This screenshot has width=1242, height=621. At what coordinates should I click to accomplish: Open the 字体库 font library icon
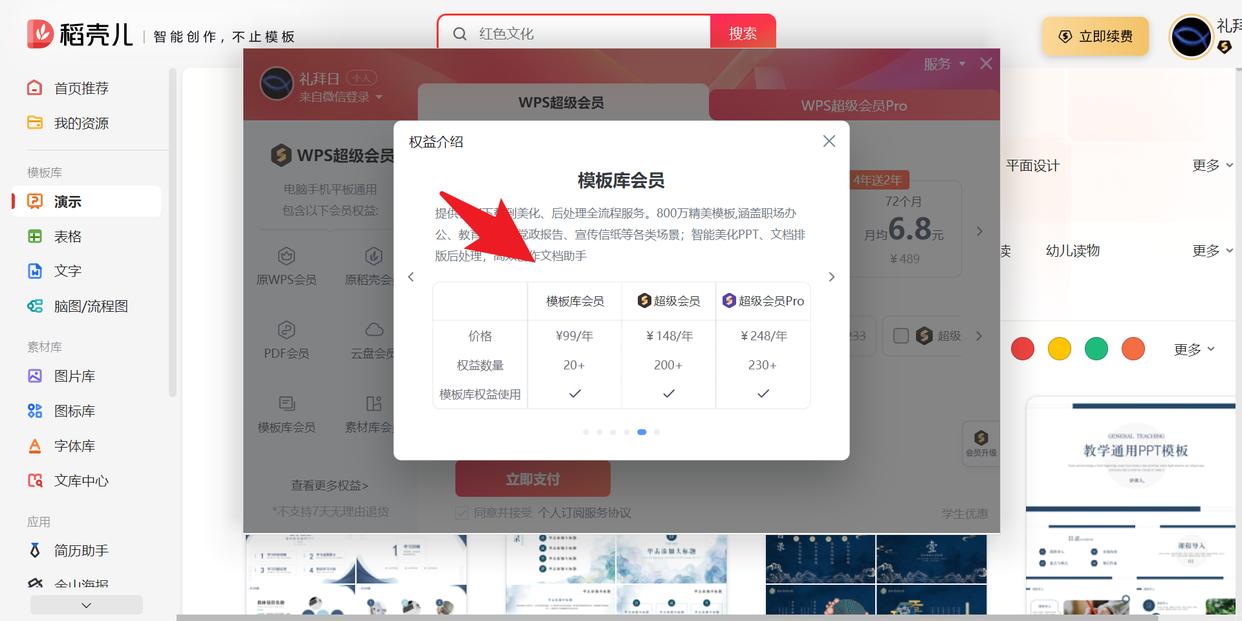(35, 446)
